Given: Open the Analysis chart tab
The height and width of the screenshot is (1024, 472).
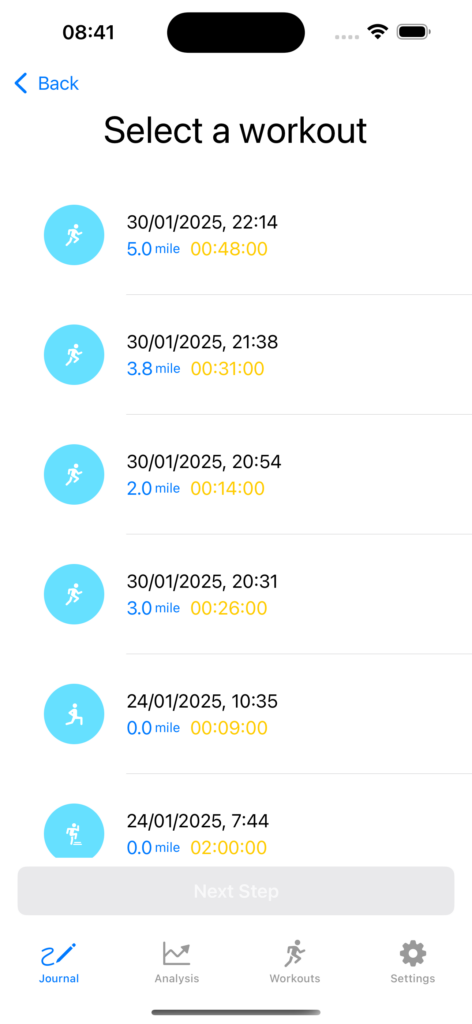Looking at the screenshot, I should (x=177, y=963).
